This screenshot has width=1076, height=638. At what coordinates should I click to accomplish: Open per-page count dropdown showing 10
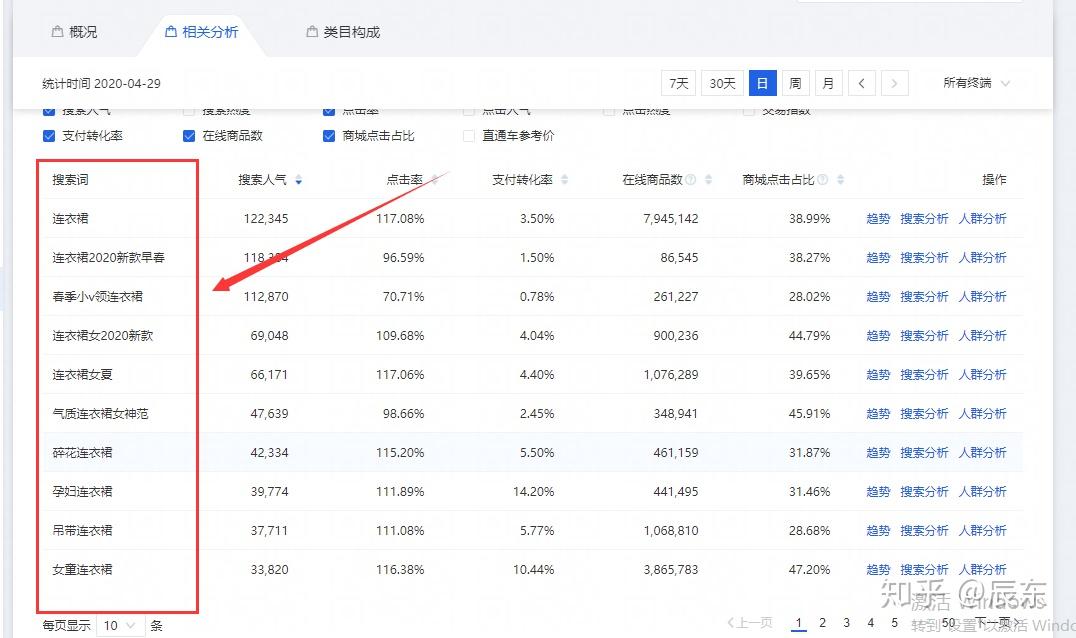coord(120,625)
